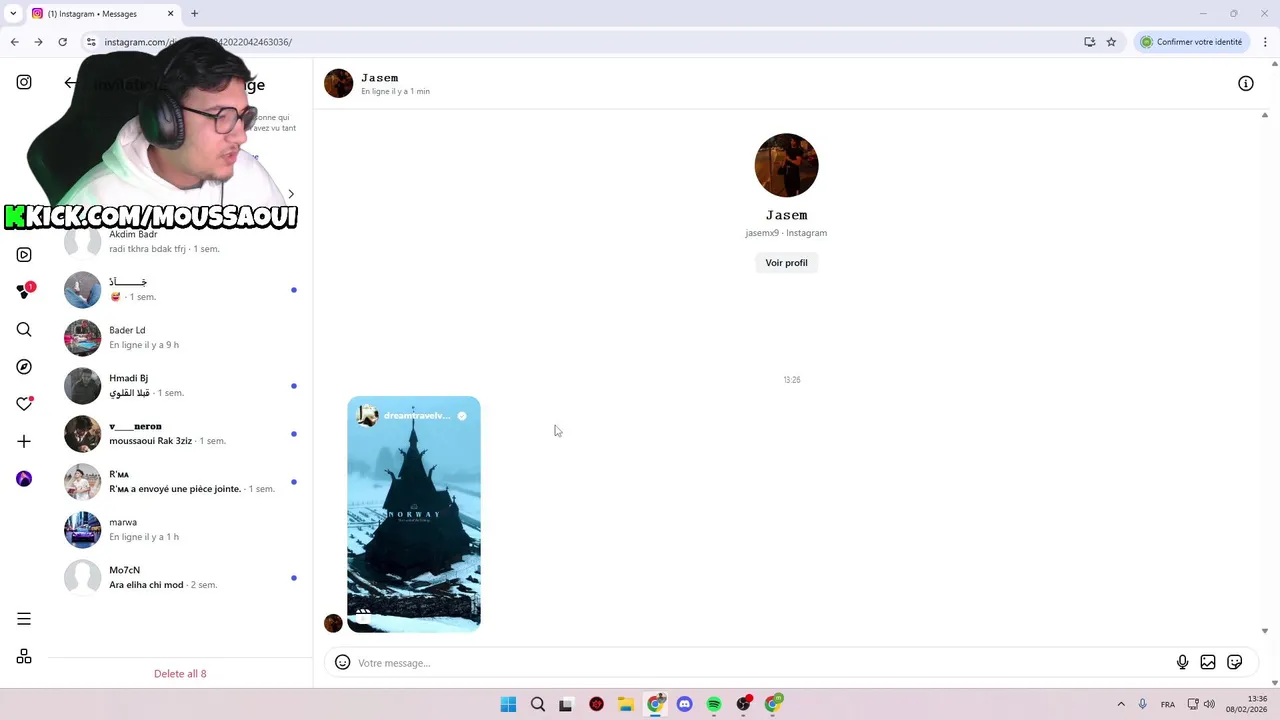Open marwa conversation
Viewport: 1280px width, 720px height.
(180, 529)
